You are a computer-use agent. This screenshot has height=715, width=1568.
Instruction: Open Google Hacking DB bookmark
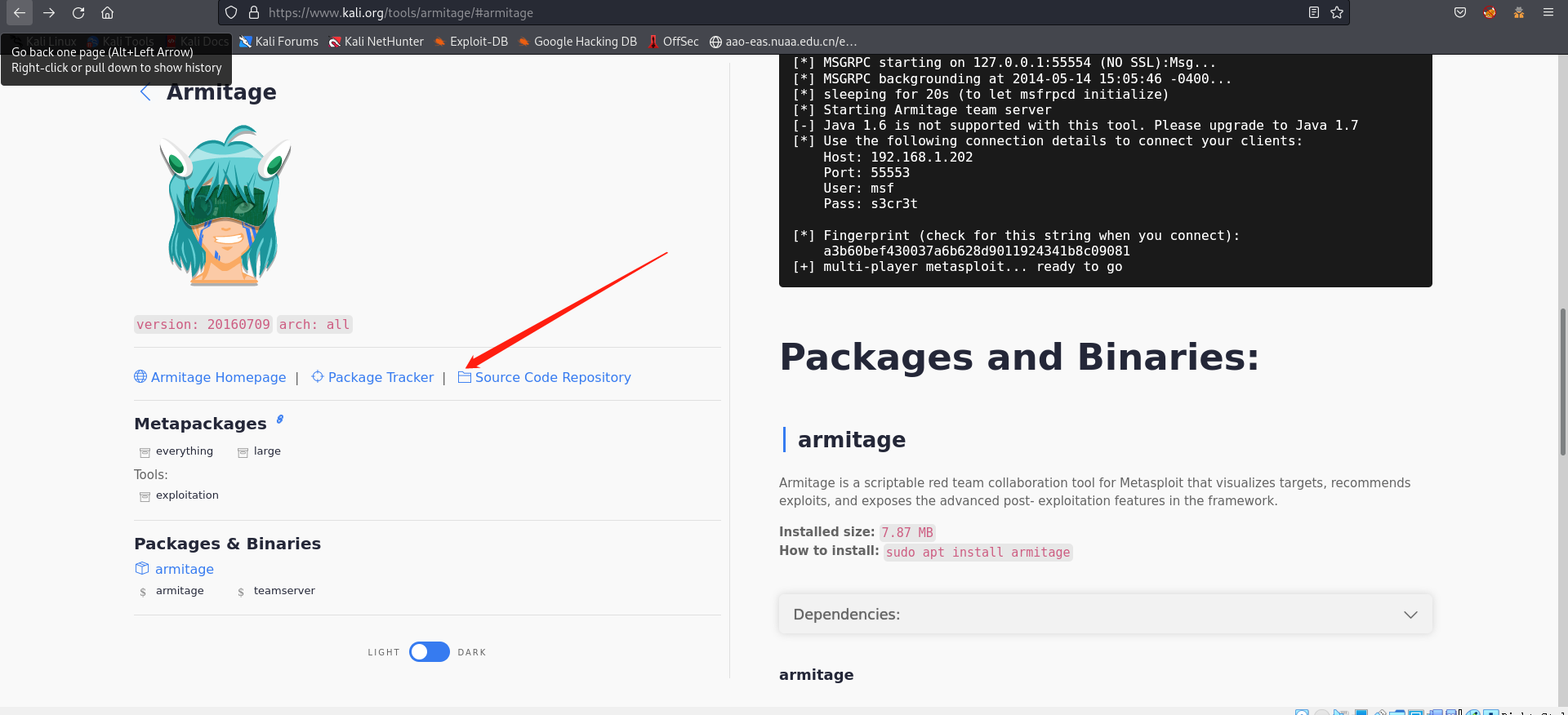point(577,42)
